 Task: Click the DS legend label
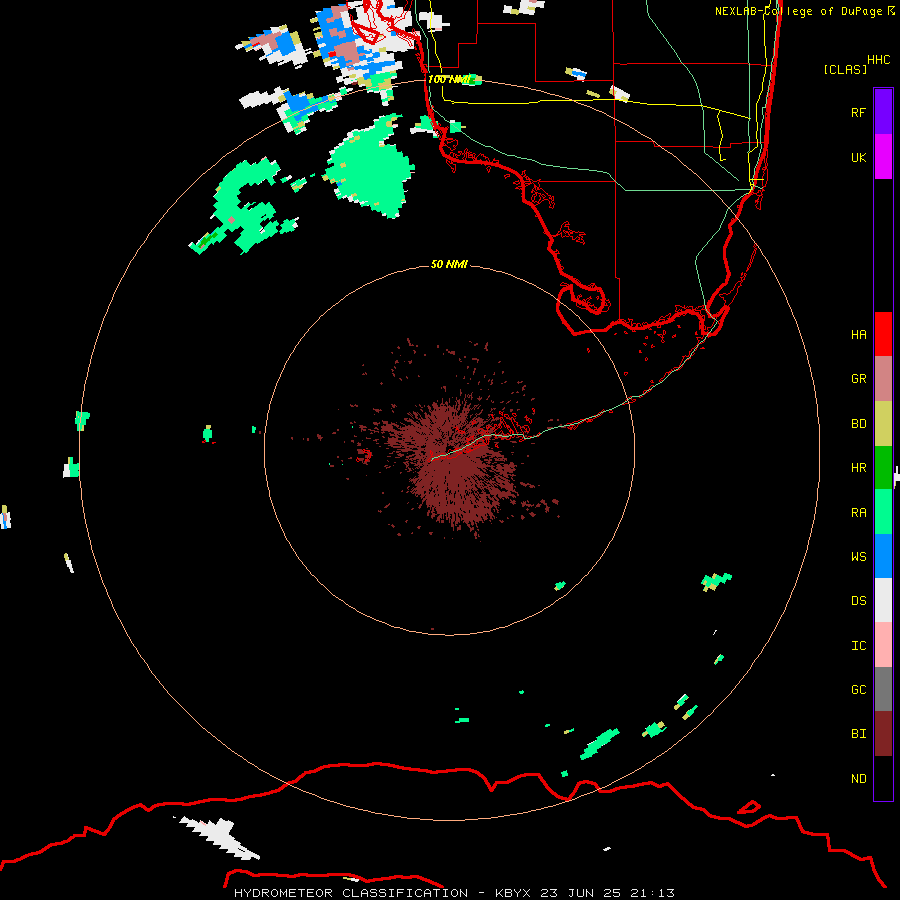[858, 600]
